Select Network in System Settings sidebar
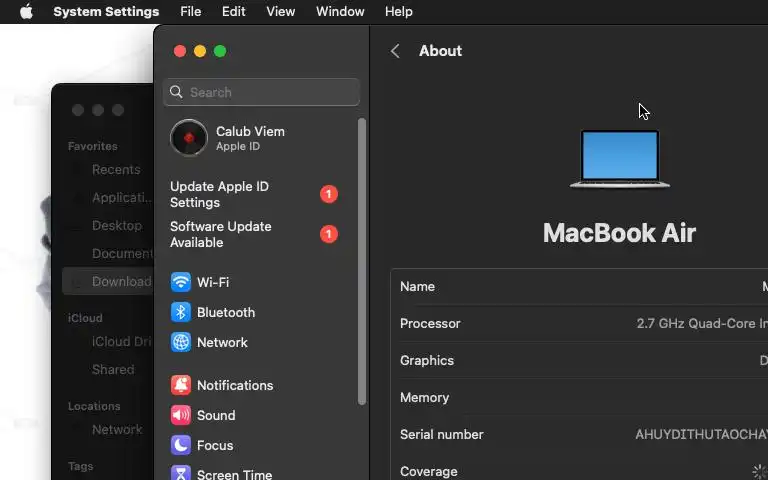The image size is (768, 480). click(x=222, y=342)
